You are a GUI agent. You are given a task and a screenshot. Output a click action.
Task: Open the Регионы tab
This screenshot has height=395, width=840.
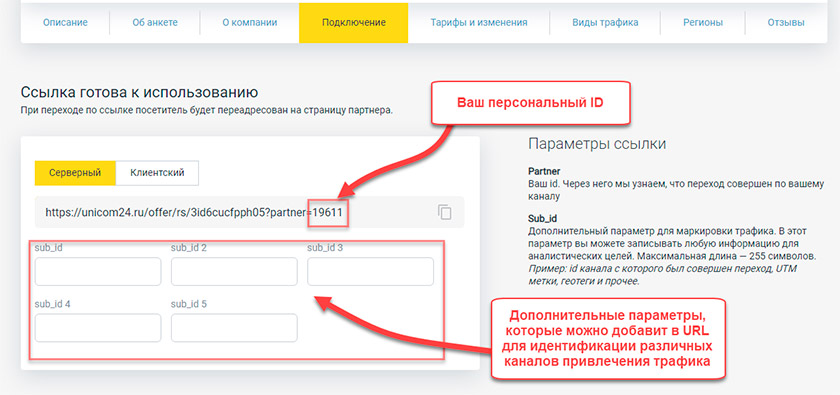[703, 23]
